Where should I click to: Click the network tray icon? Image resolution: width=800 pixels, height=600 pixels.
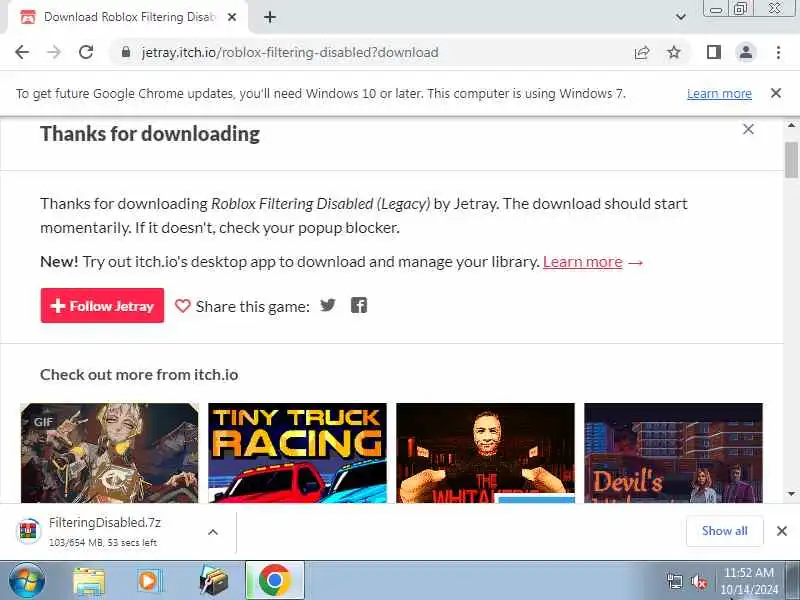[x=675, y=582]
